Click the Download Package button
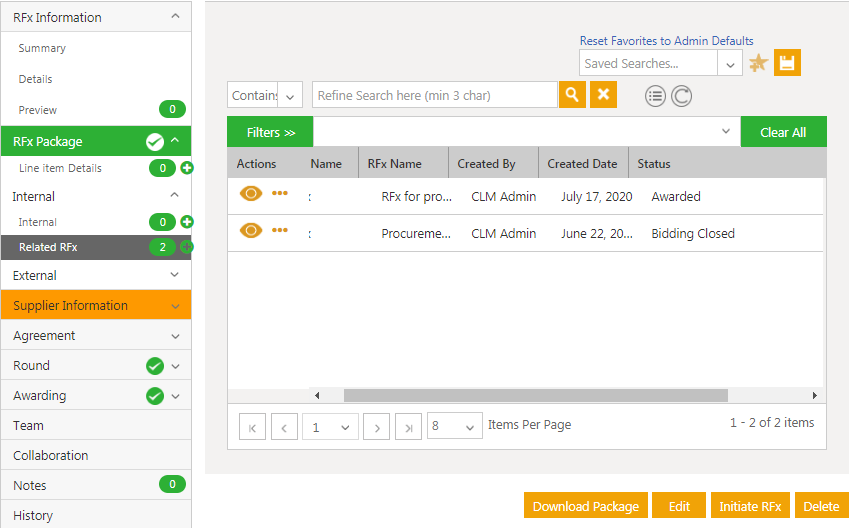This screenshot has width=853, height=528. click(x=585, y=506)
